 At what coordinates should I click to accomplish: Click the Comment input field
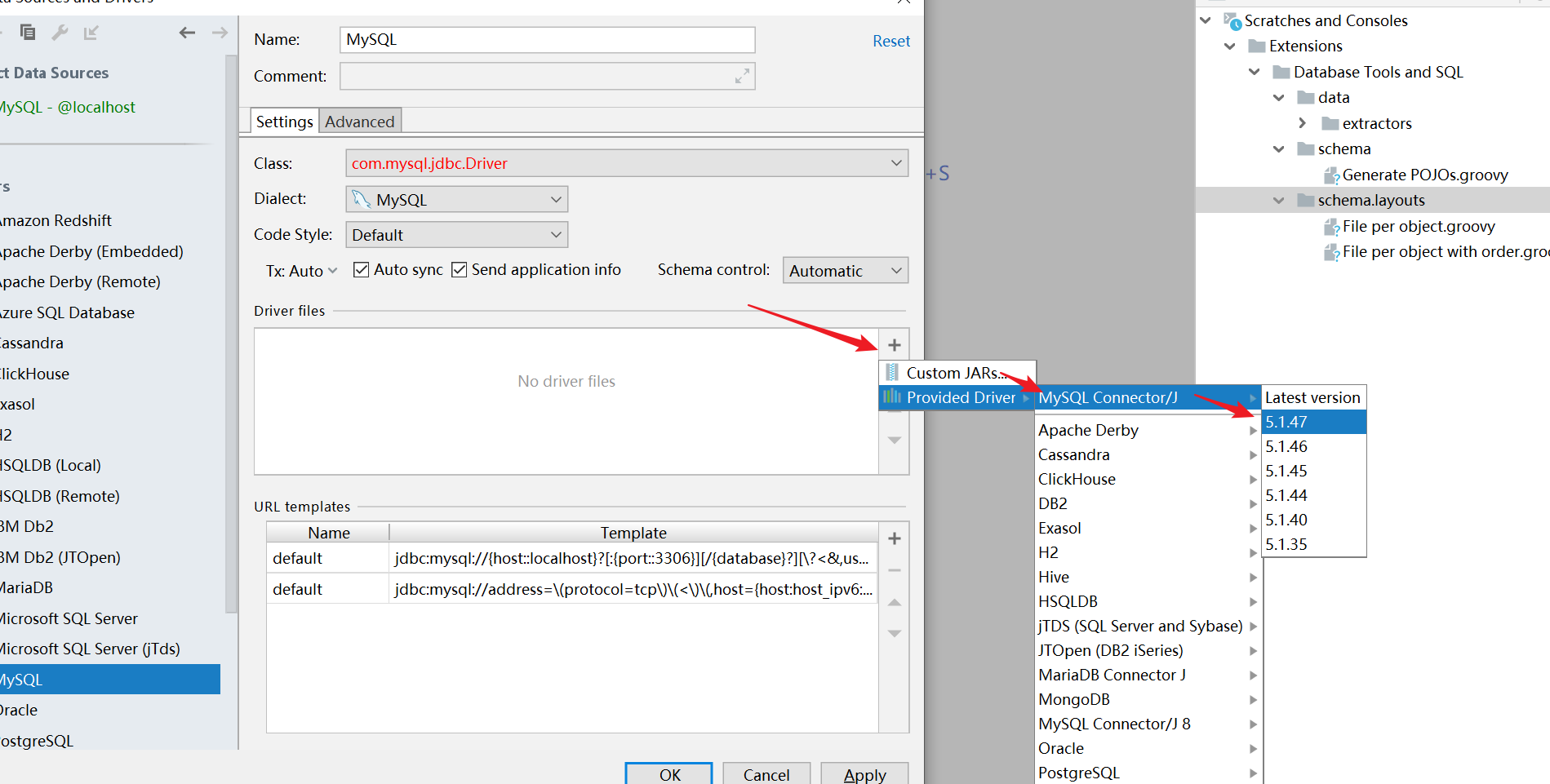tap(548, 76)
